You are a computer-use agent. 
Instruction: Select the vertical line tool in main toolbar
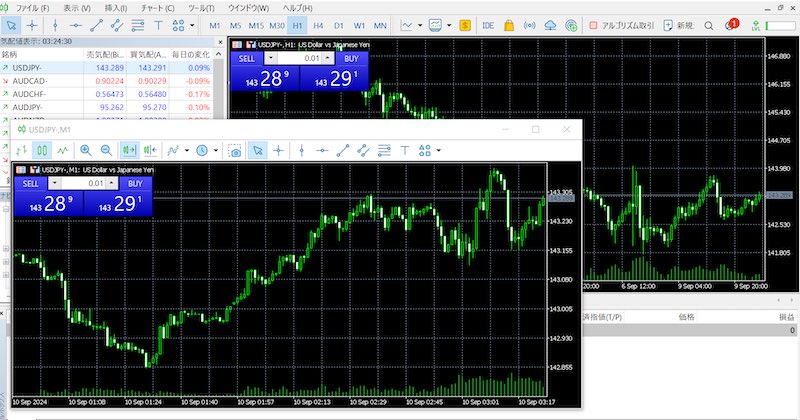[x=55, y=25]
